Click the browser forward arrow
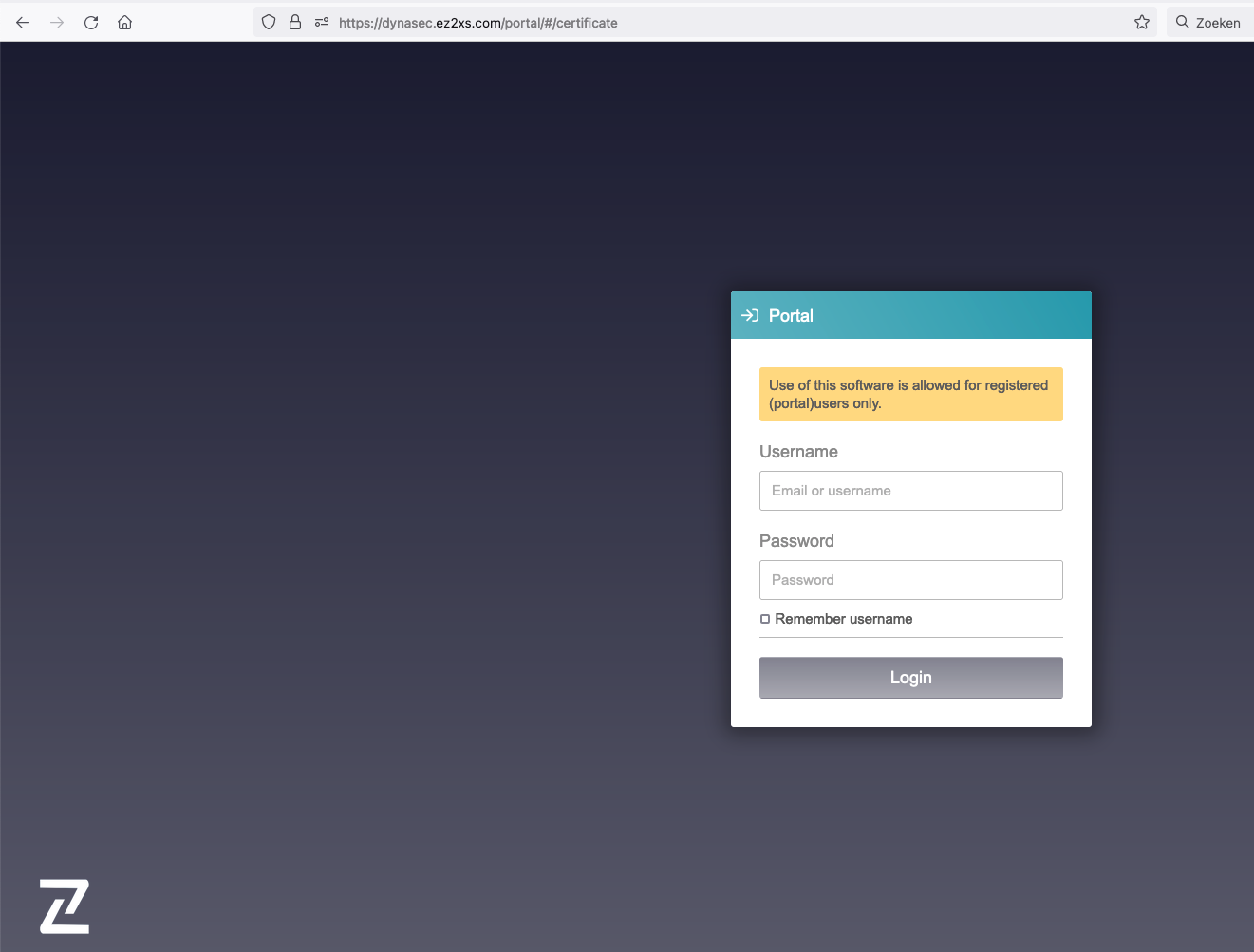Image resolution: width=1254 pixels, height=952 pixels. [57, 23]
